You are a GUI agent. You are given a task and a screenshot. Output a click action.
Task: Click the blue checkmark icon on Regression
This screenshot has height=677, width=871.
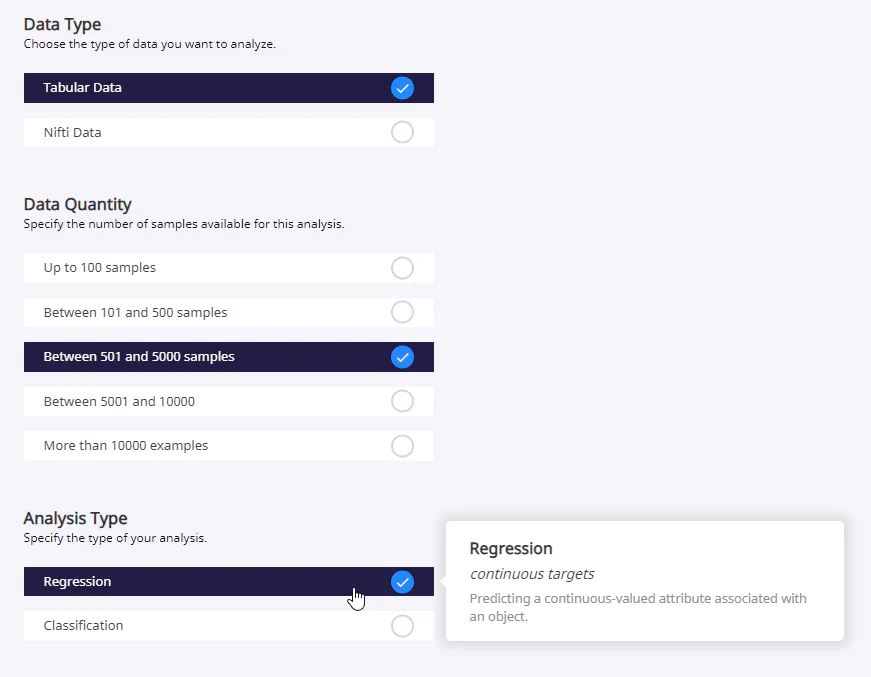point(402,581)
